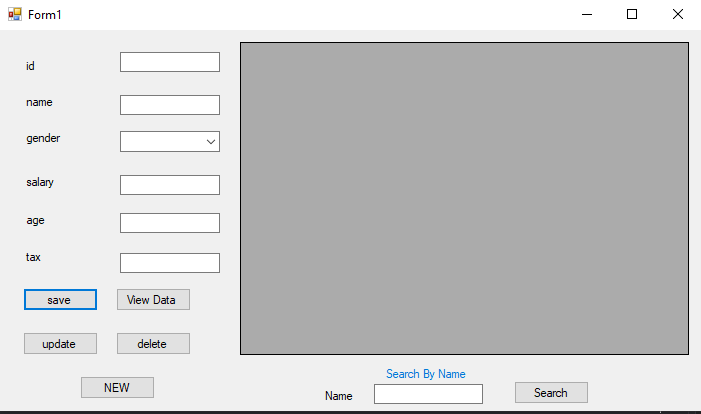The width and height of the screenshot is (701, 414).
Task: Focus the age text field
Action: [170, 223]
